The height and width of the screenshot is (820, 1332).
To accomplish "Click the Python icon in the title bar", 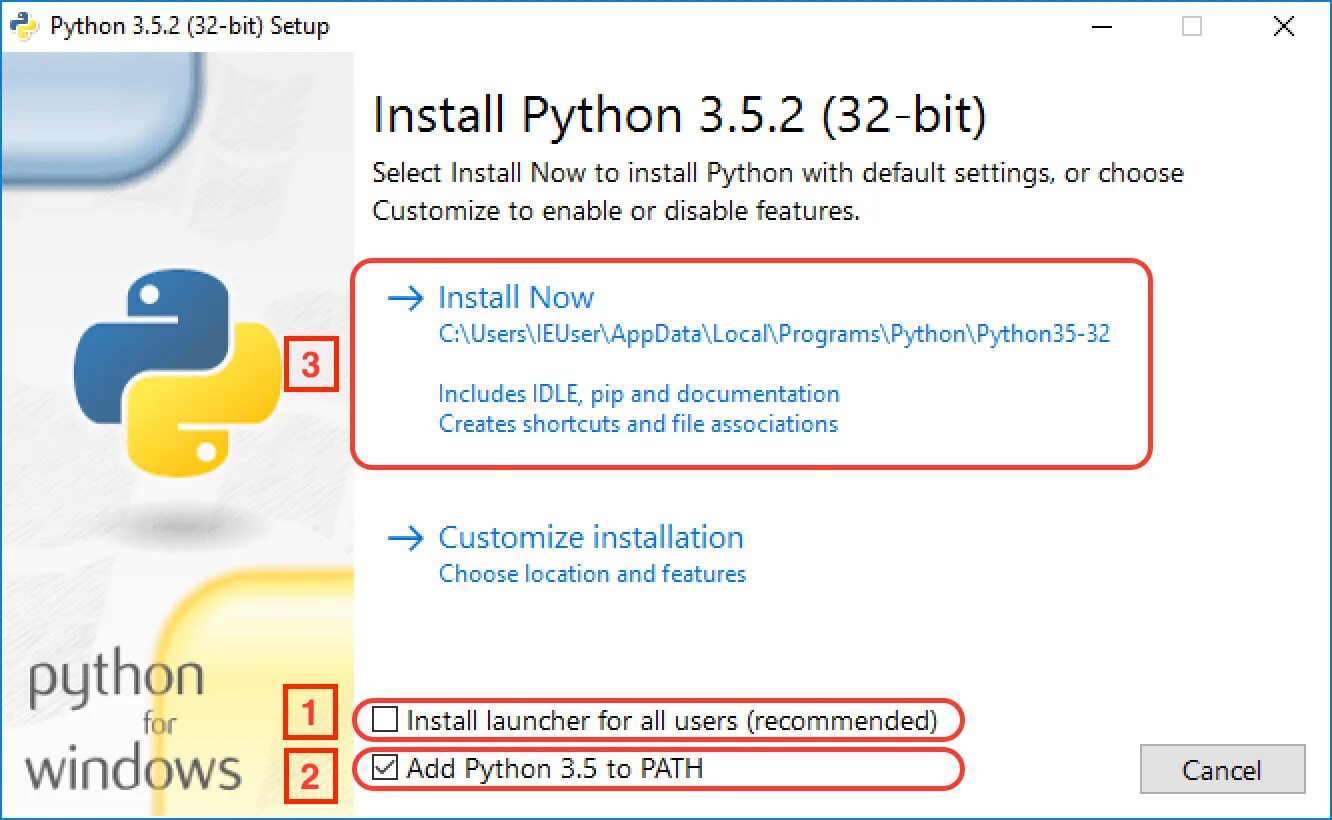I will pyautogui.click(x=25, y=26).
